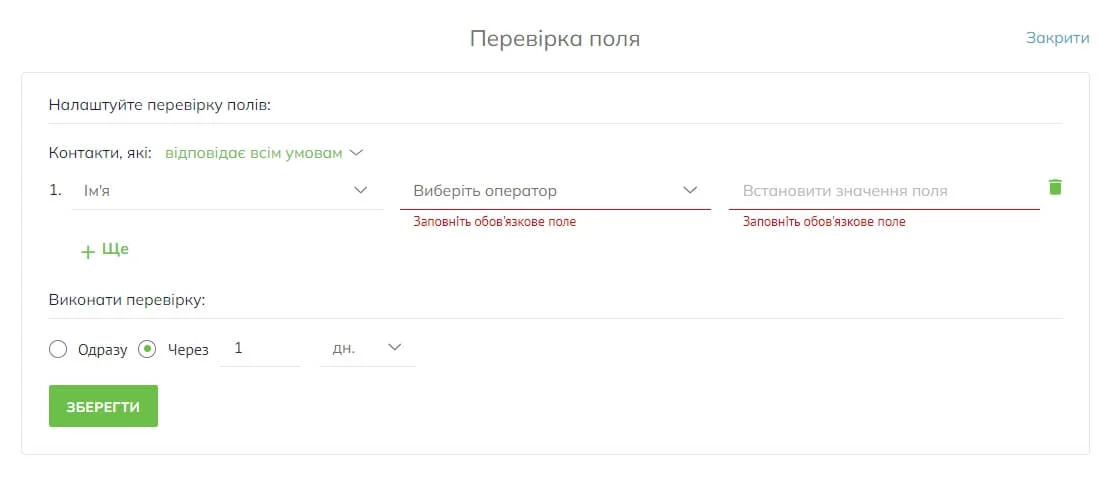Viewport: 1114px width, 479px height.
Task: Click the Контакти, які label
Action: (x=100, y=153)
